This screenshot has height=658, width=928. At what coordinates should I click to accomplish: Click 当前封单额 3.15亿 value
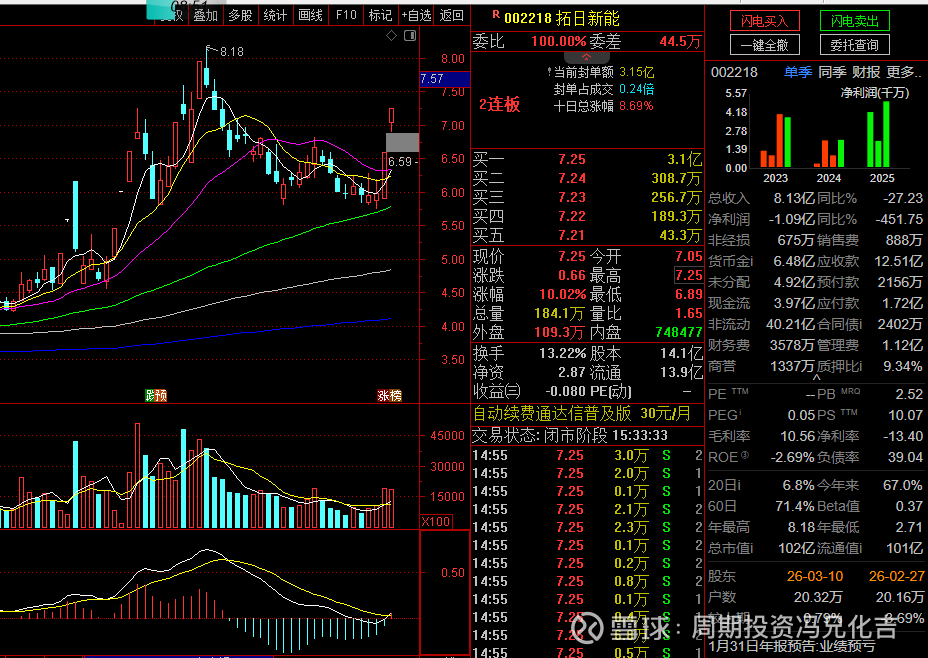(637, 72)
